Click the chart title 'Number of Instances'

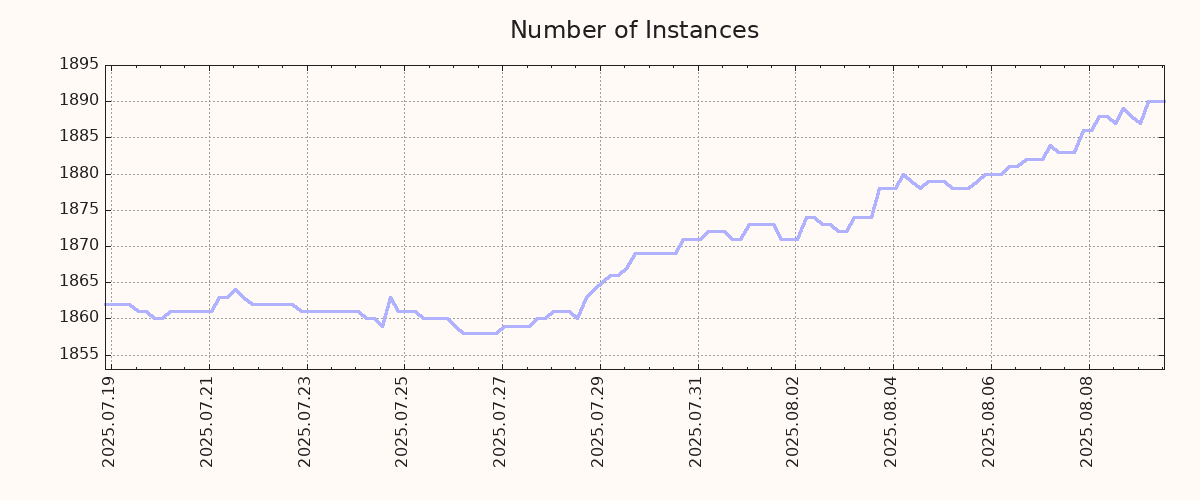pos(634,30)
